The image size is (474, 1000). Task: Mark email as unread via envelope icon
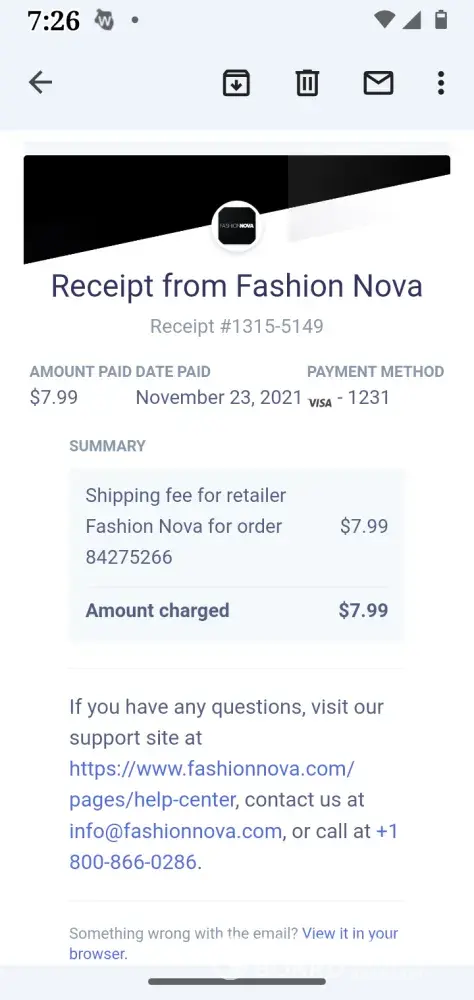click(x=378, y=83)
